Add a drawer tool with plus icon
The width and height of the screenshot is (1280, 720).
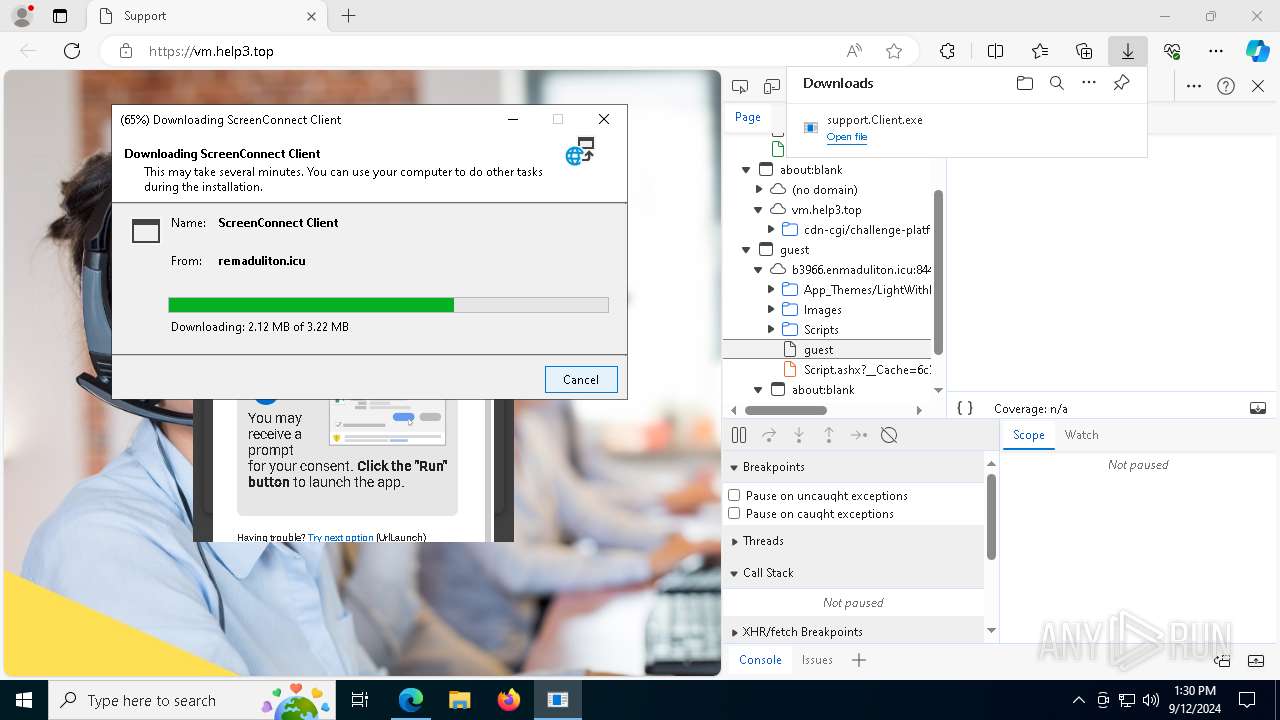click(x=859, y=660)
